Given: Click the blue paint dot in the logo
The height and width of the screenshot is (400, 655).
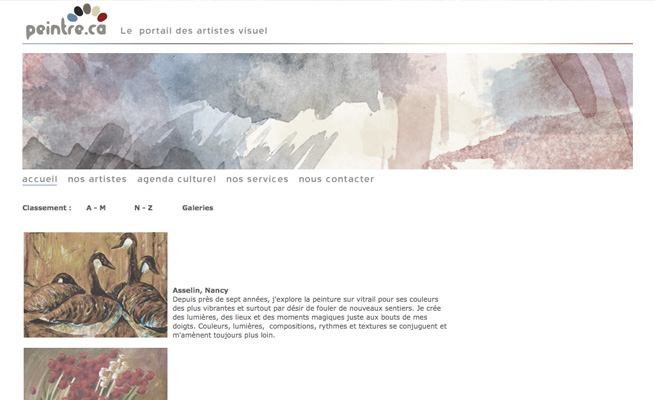Looking at the screenshot, I should (73, 18).
